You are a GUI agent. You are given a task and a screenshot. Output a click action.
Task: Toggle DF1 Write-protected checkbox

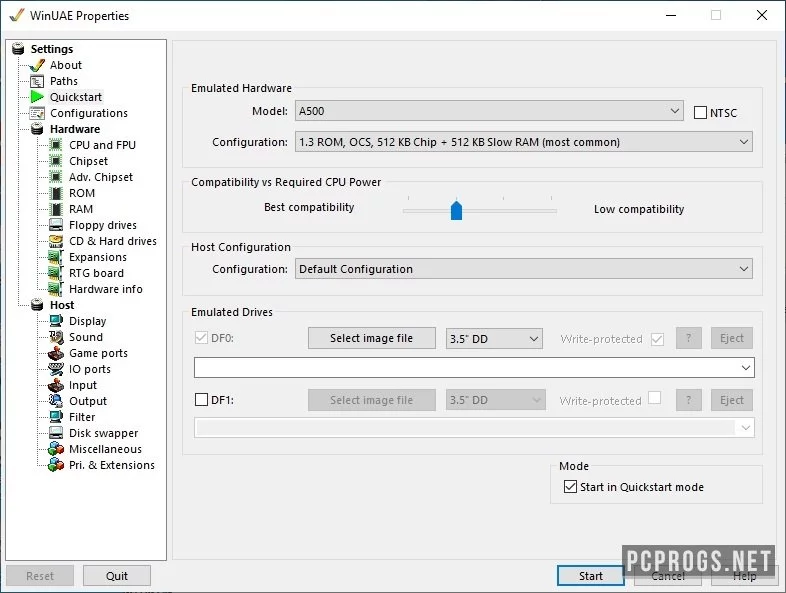654,398
